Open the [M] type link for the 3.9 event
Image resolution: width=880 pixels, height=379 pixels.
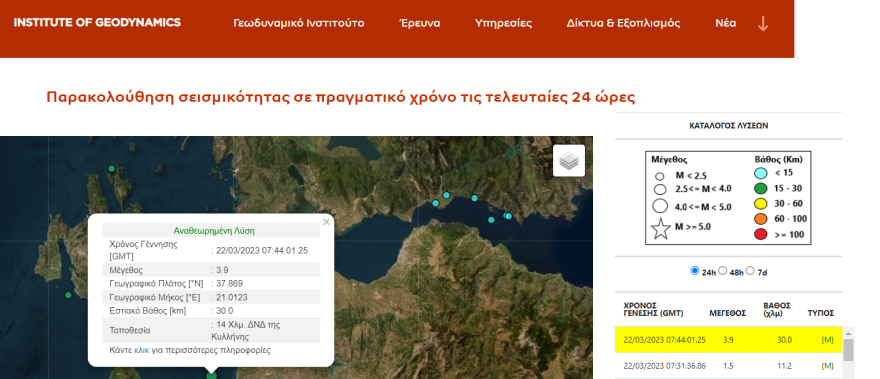(x=827, y=340)
